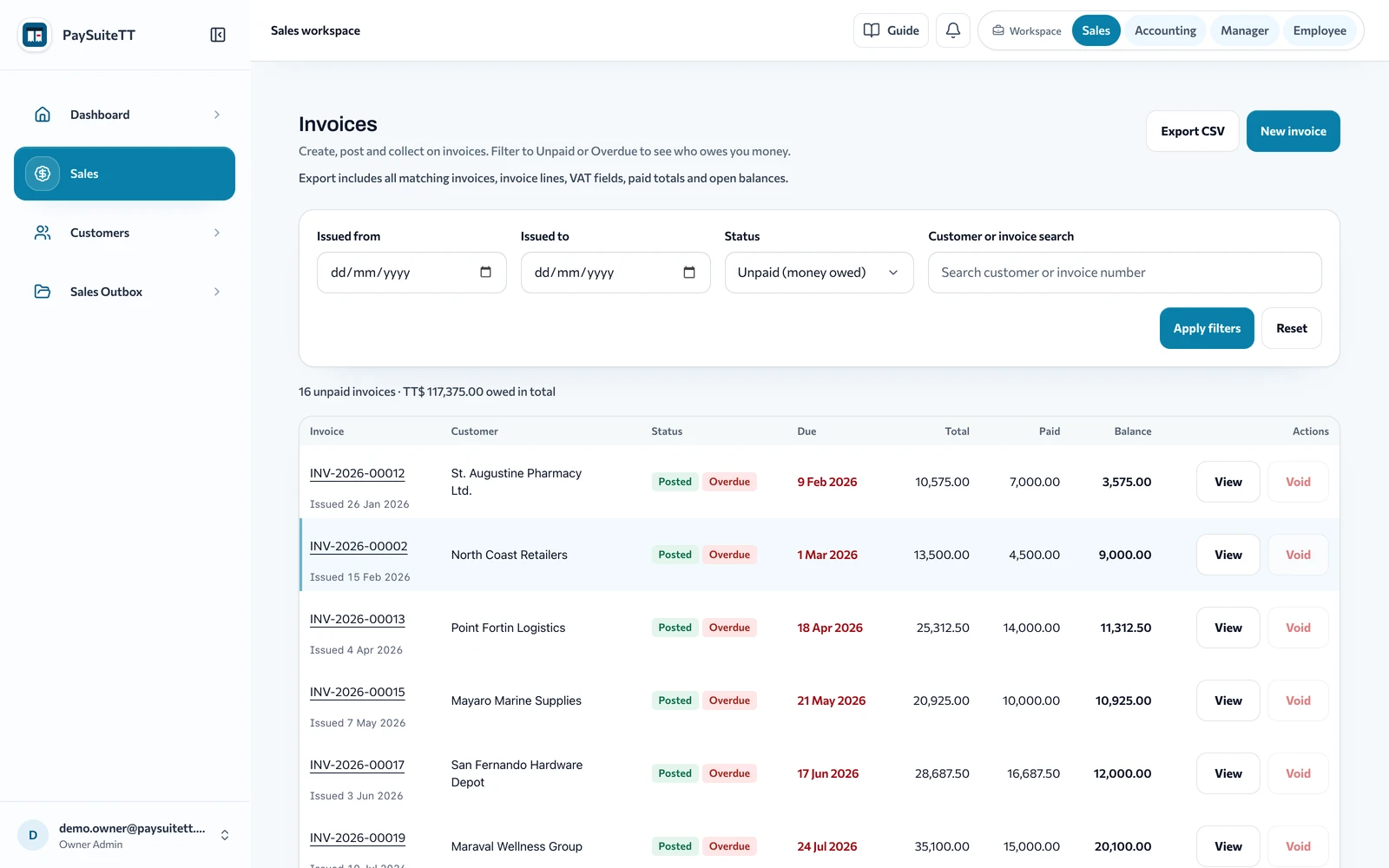This screenshot has height=868, width=1389.
Task: Click the Sales Outbox folder icon
Action: [43, 292]
